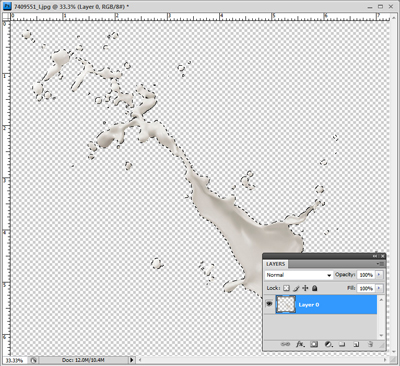Select the Layer 0 name in Layers panel
The width and height of the screenshot is (400, 366).
pos(309,305)
